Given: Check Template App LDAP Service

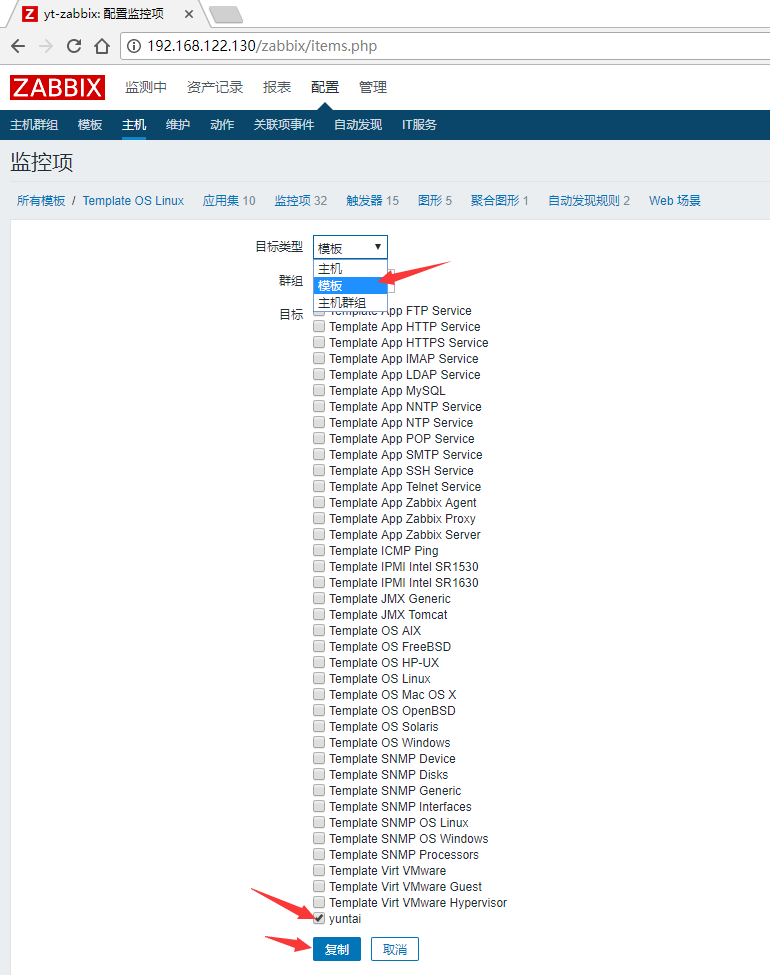Looking at the screenshot, I should click(319, 374).
